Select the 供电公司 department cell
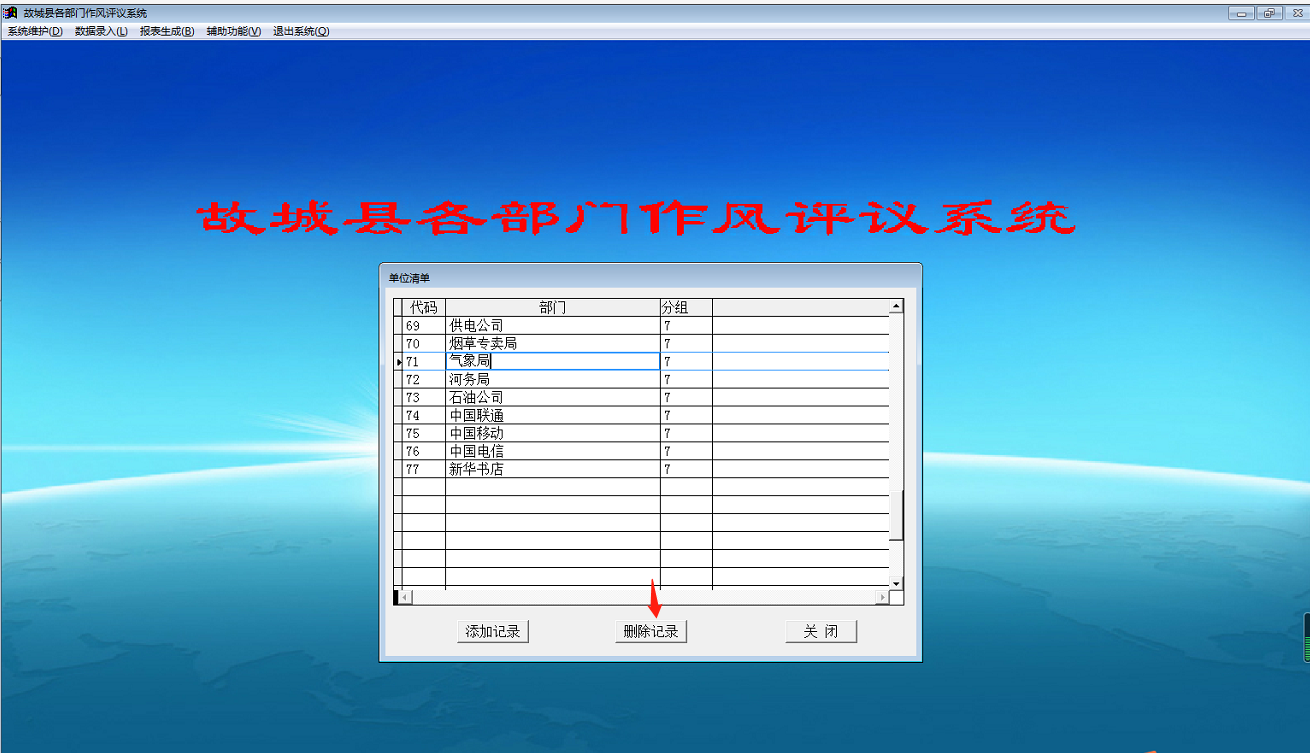Screen dimensions: 1310x753 point(552,326)
